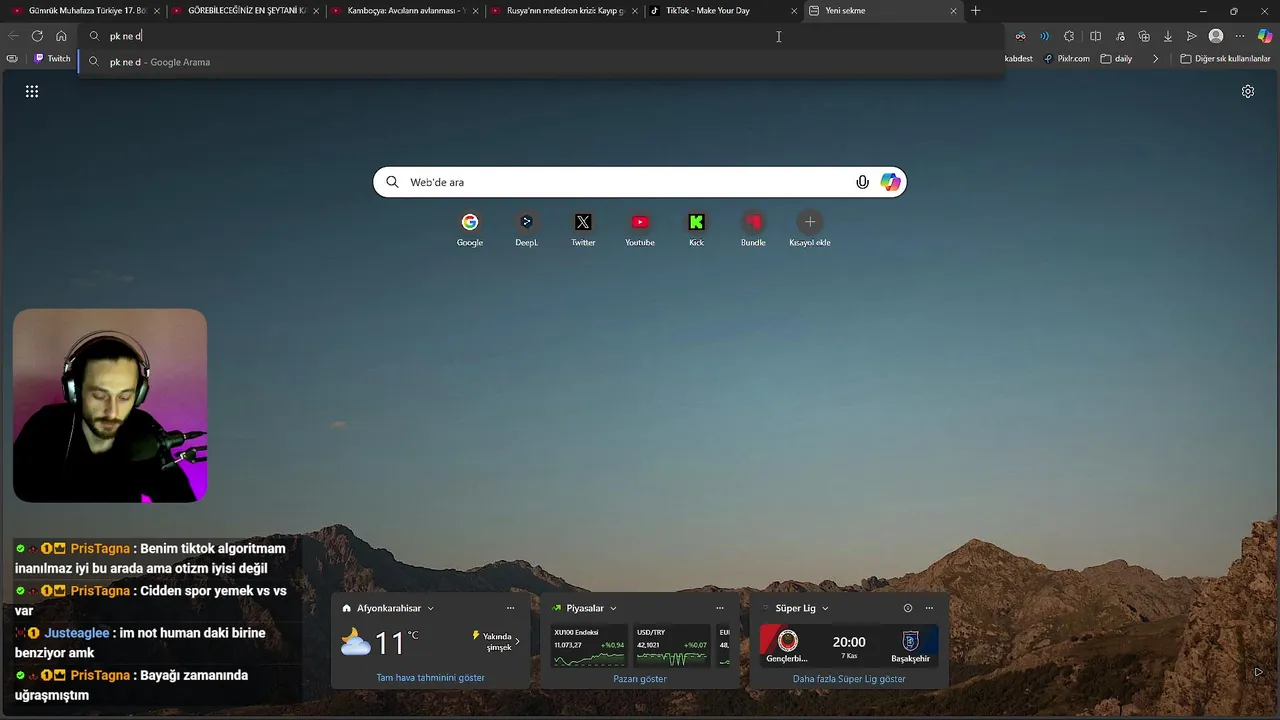This screenshot has height=720, width=1280.
Task: Open browser settings and more menu
Action: click(1240, 36)
